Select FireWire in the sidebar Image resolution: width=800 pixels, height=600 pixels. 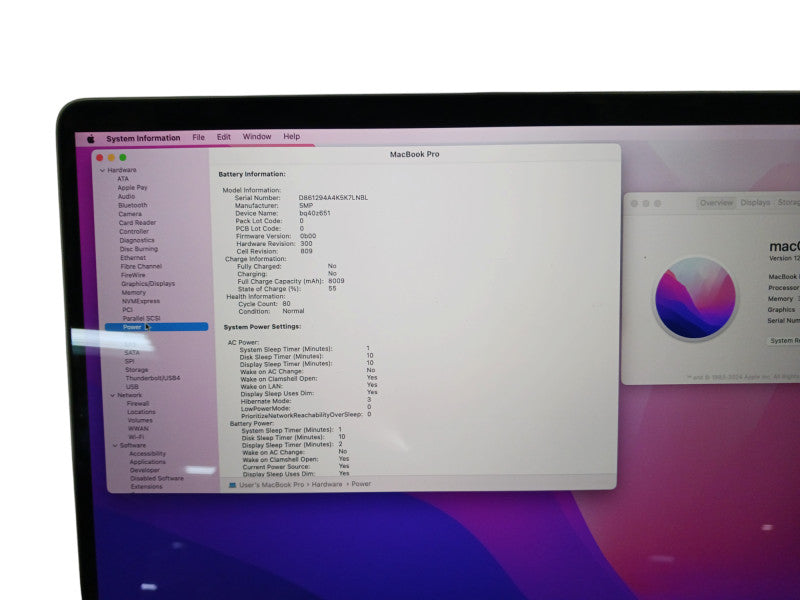pyautogui.click(x=133, y=275)
